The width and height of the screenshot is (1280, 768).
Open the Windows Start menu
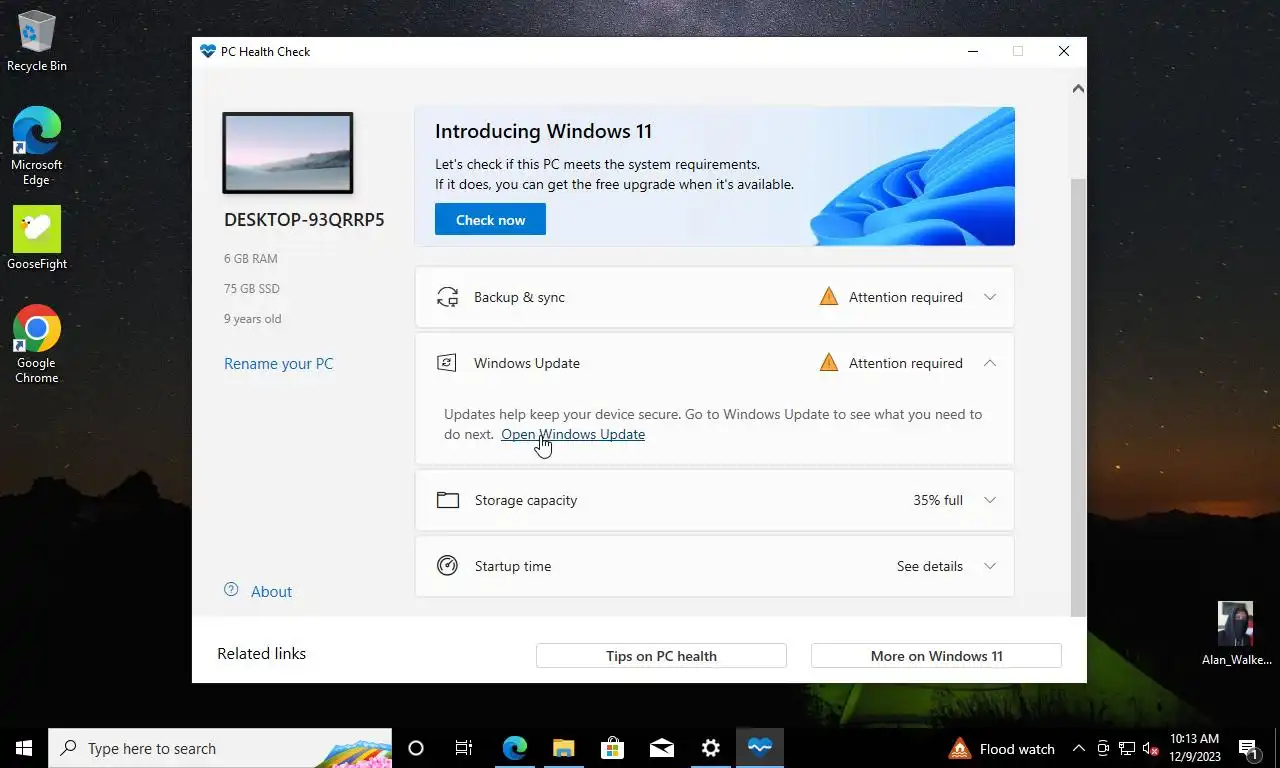pyautogui.click(x=24, y=748)
